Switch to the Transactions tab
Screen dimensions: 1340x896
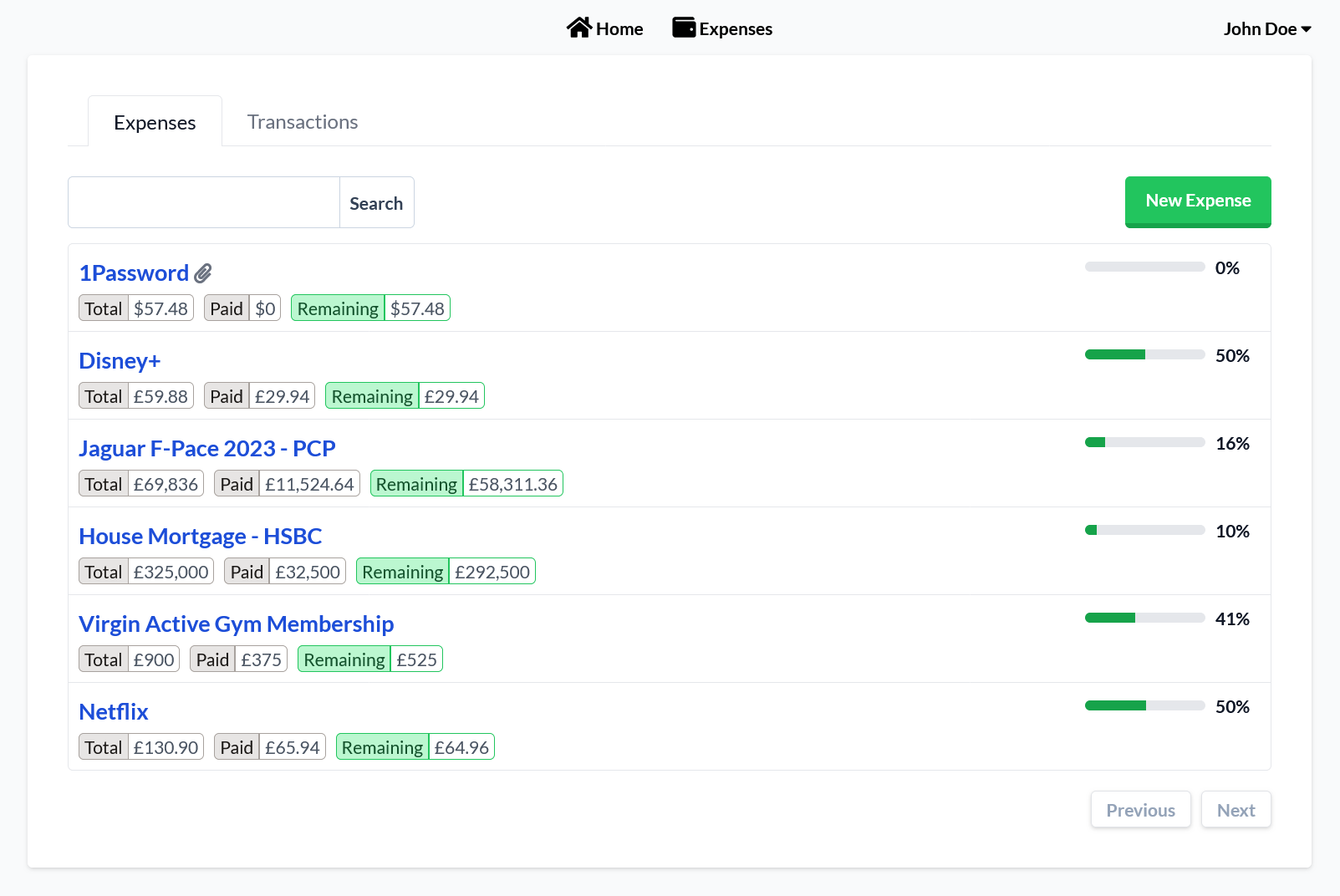click(303, 122)
